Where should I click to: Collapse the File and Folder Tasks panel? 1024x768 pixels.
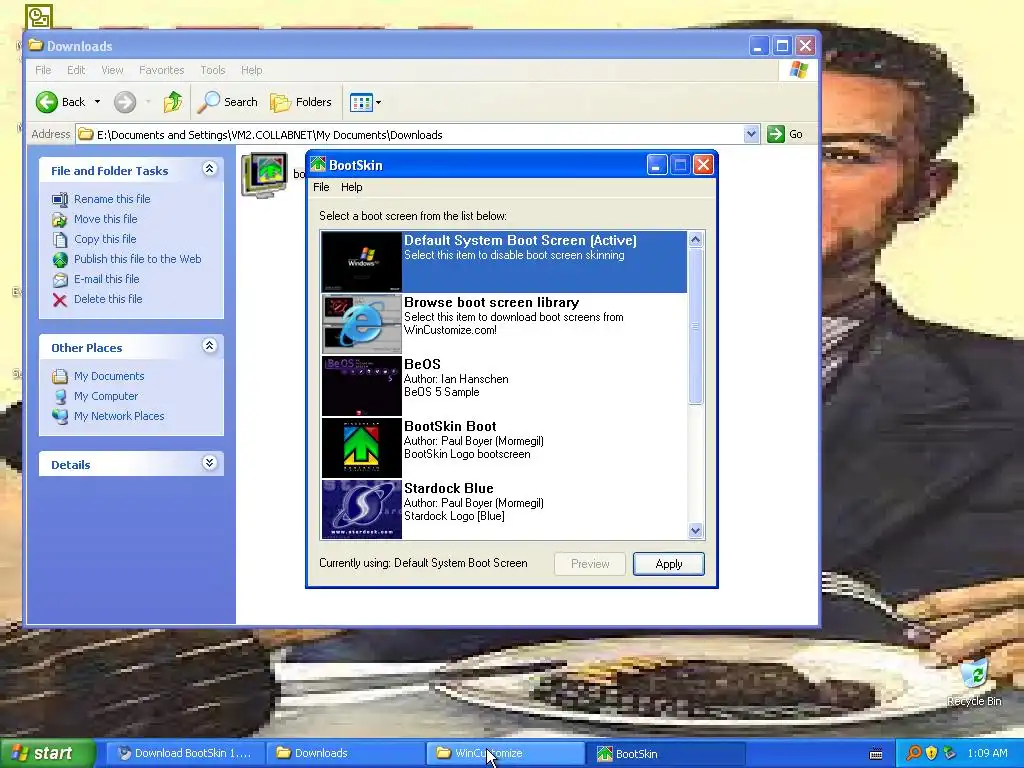click(209, 169)
